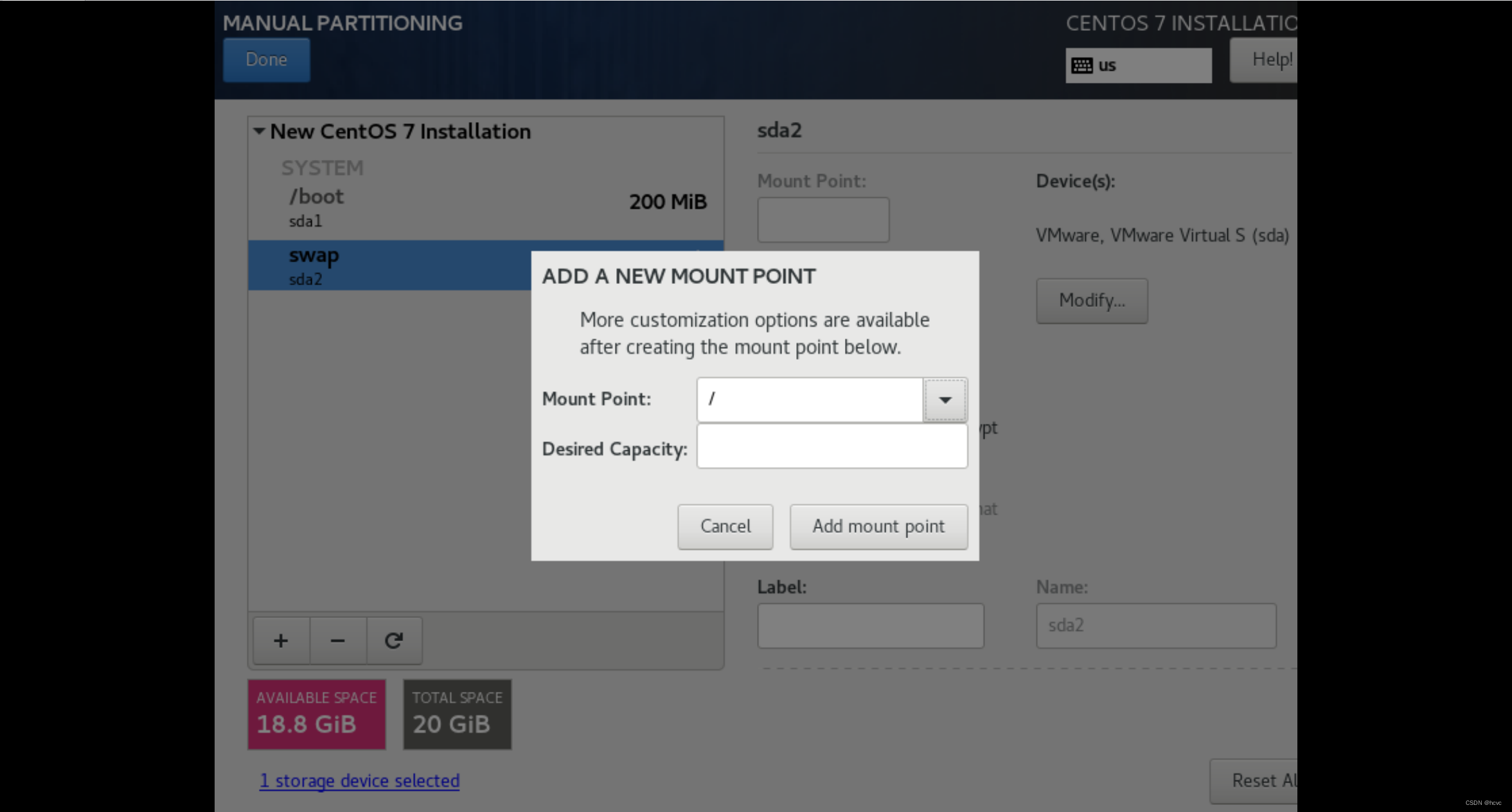Click the Label input field
The image size is (1512, 812).
coord(870,626)
